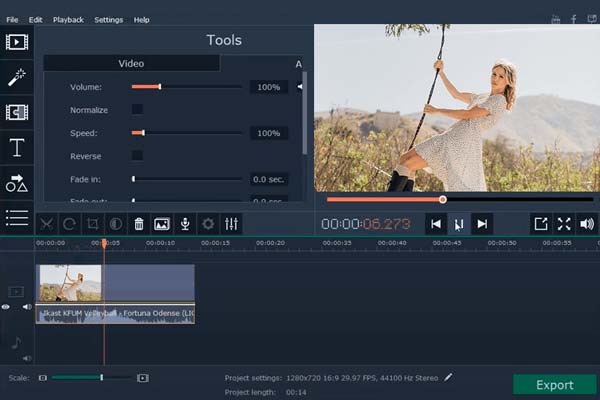600x400 pixels.
Task: Adjust the Fade in slider
Action: 186,179
